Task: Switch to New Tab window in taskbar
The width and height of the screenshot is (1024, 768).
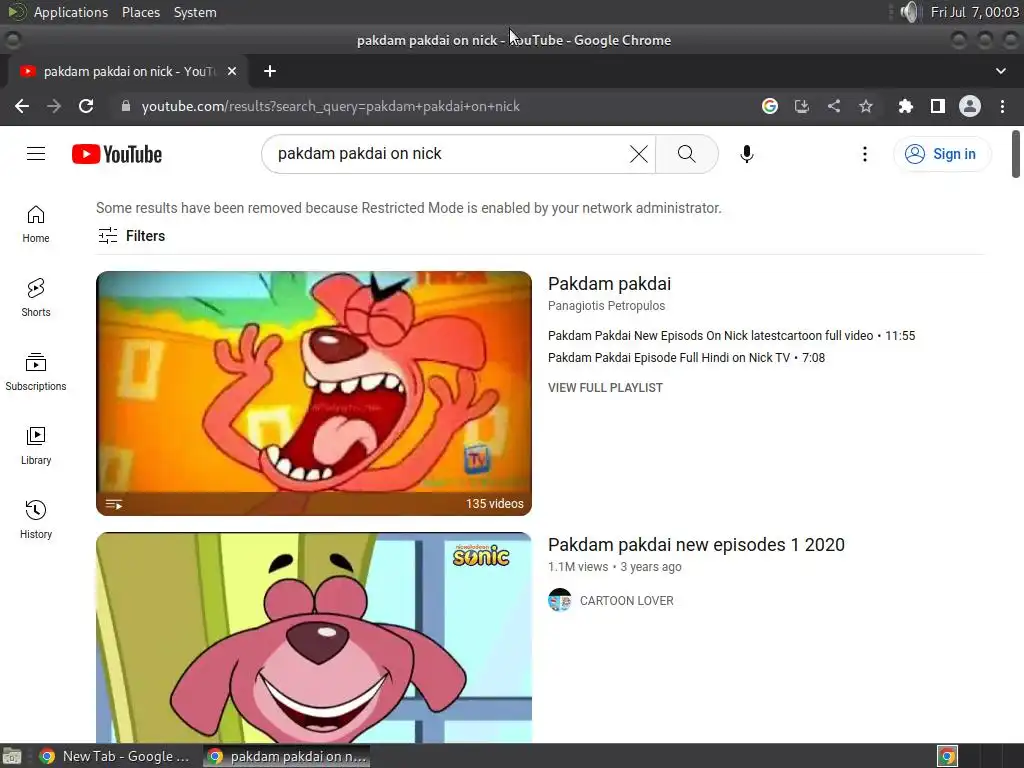Action: coord(114,756)
